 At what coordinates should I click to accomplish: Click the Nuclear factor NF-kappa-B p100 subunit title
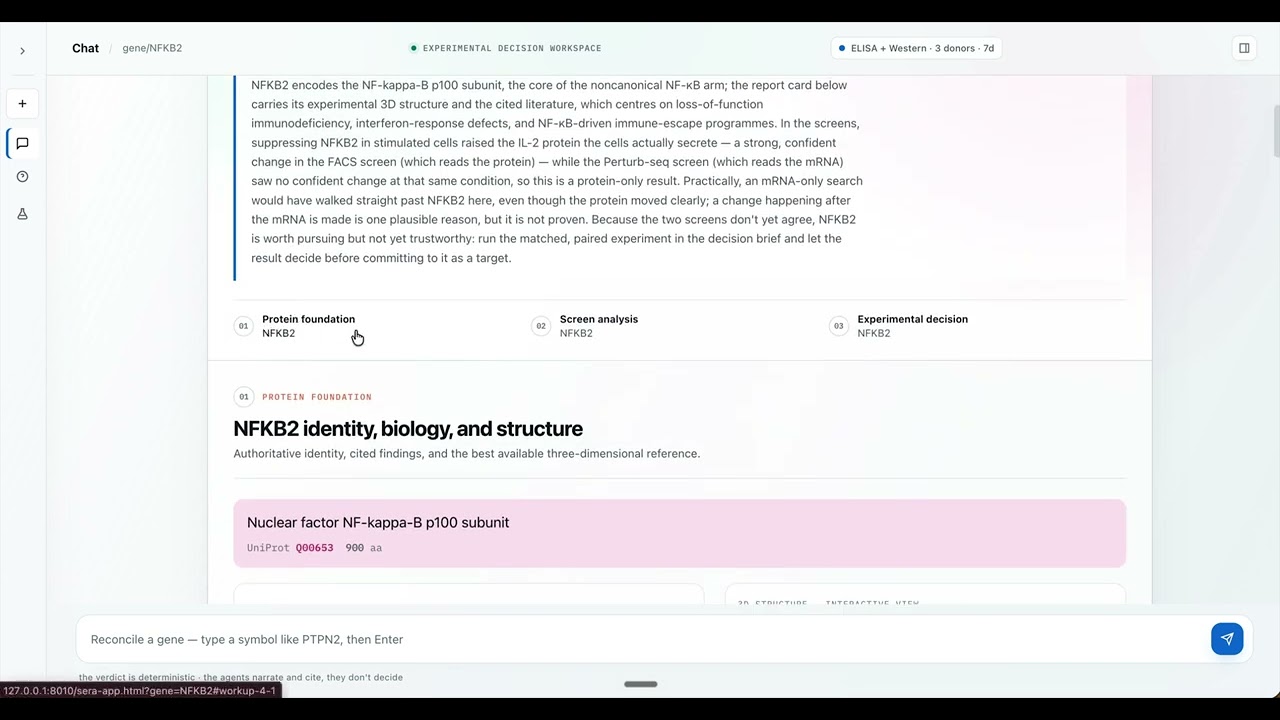(378, 523)
